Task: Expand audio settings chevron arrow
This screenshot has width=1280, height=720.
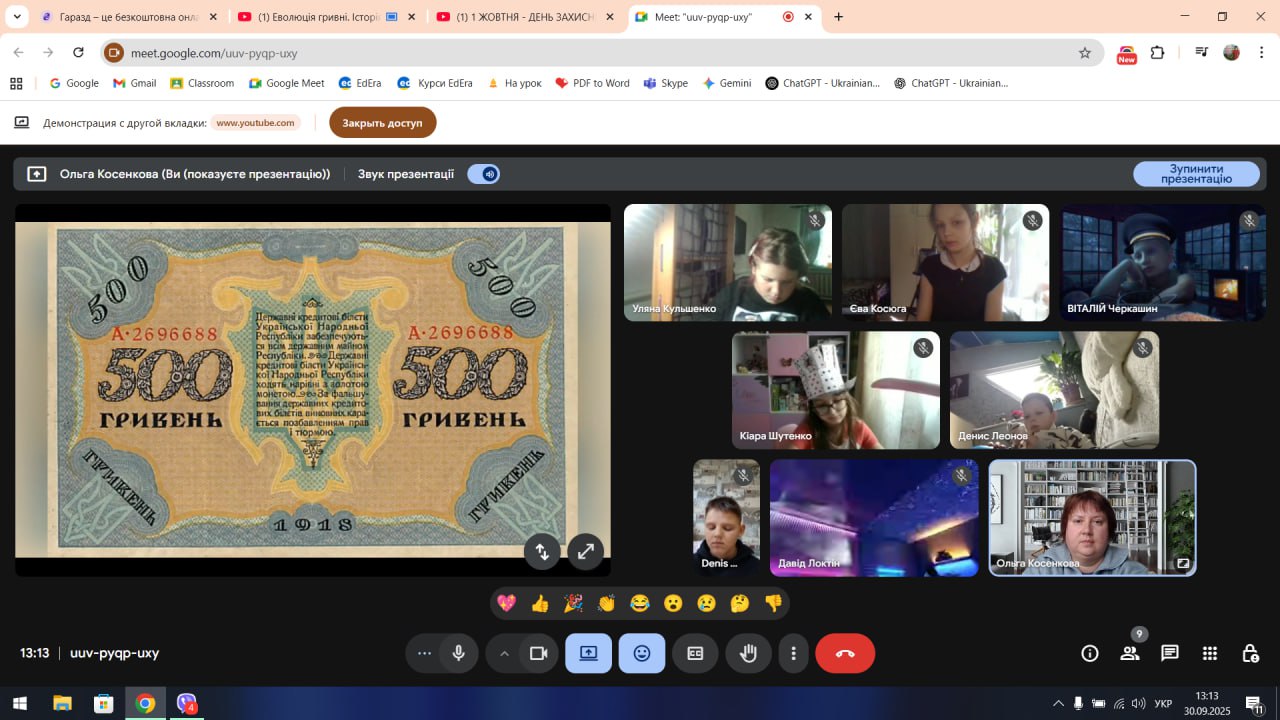Action: click(x=504, y=653)
